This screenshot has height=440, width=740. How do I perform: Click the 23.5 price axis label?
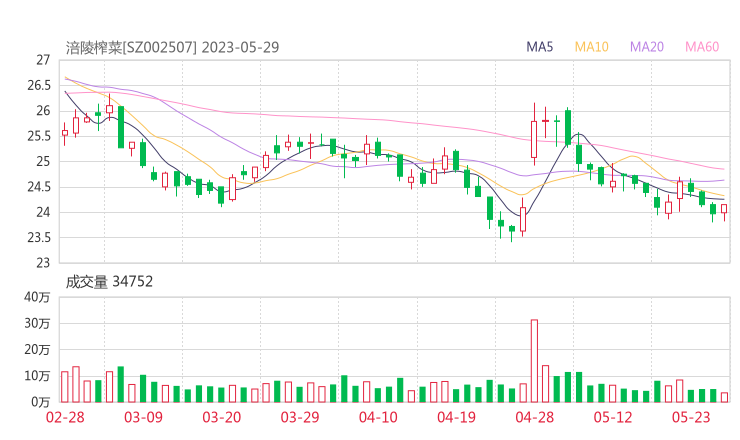click(x=39, y=237)
